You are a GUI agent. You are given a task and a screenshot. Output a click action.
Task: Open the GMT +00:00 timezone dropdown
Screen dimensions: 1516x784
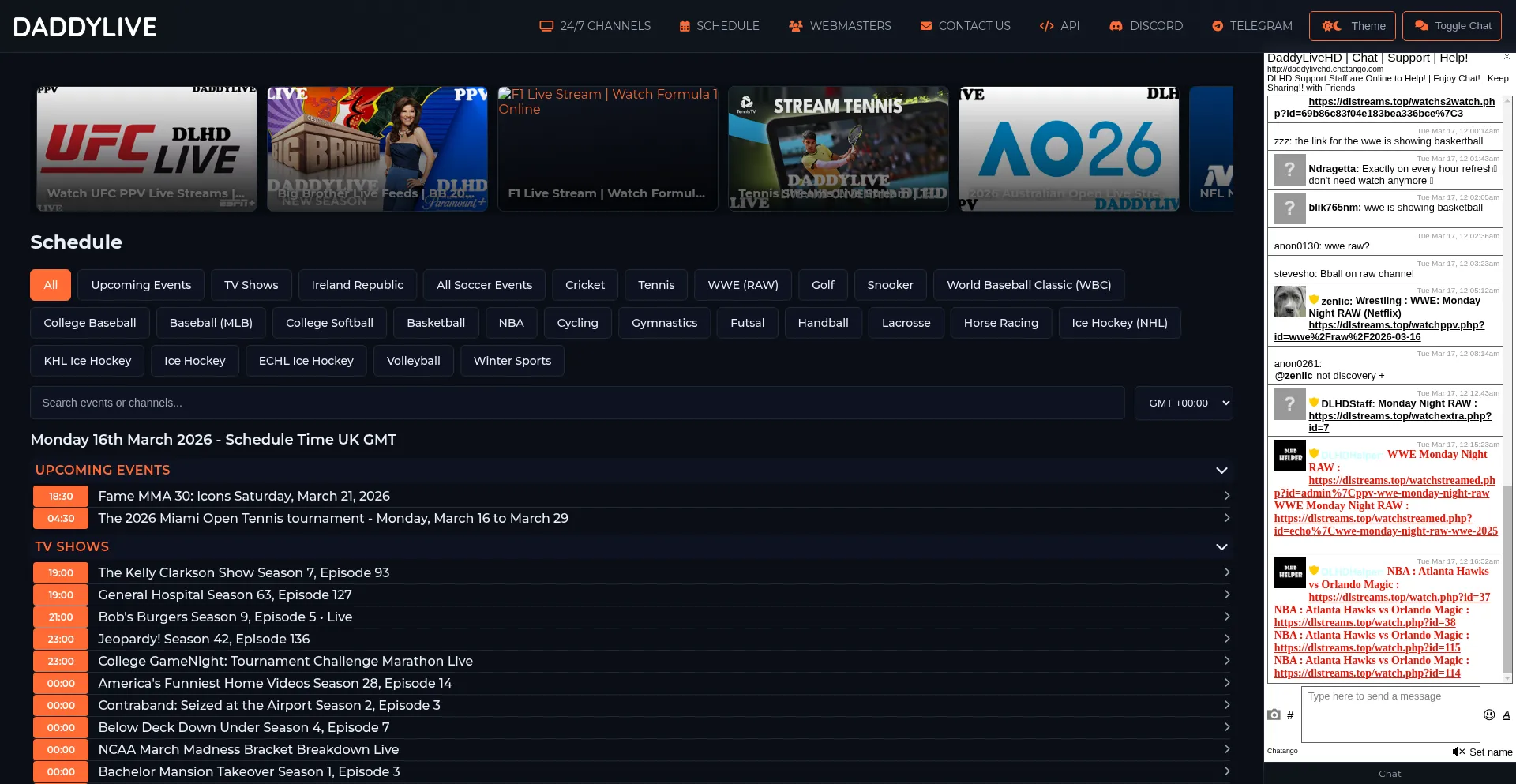(1184, 403)
